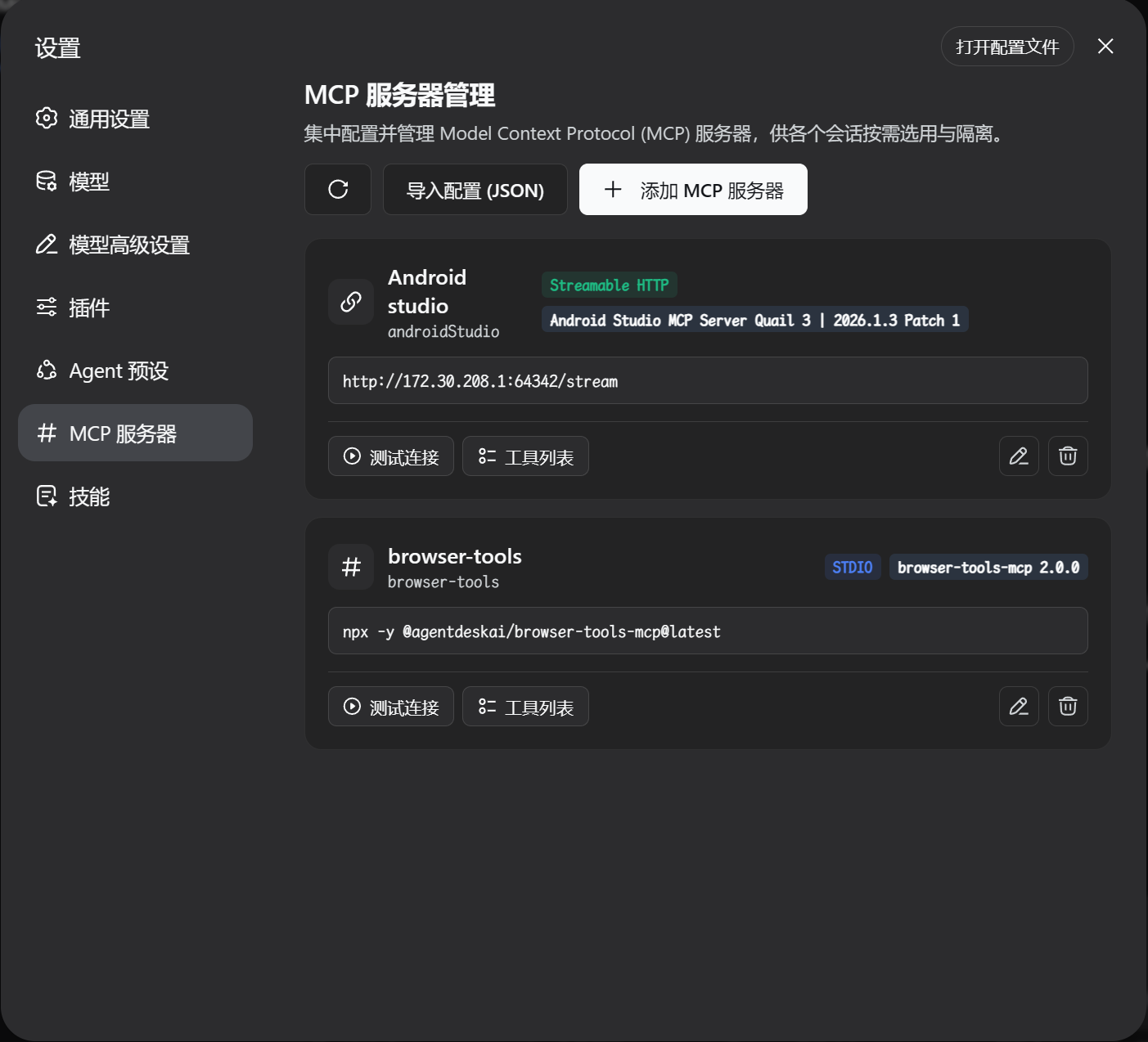Edit the browser-tools server

click(1019, 707)
